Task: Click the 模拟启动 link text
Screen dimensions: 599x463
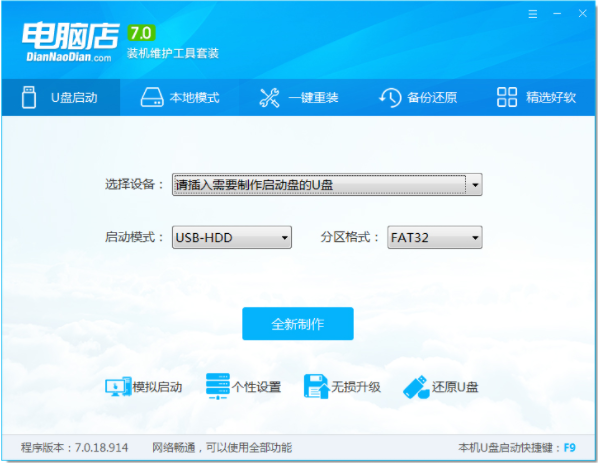Action: pyautogui.click(x=157, y=387)
